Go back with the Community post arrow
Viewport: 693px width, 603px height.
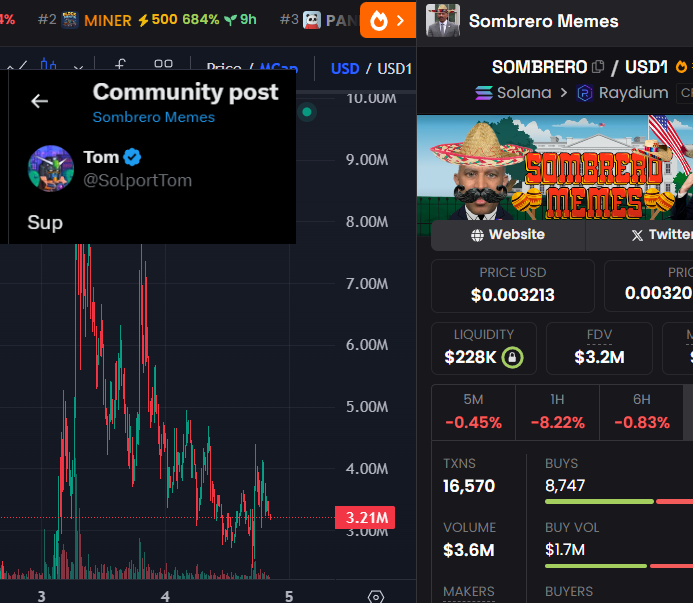39,101
